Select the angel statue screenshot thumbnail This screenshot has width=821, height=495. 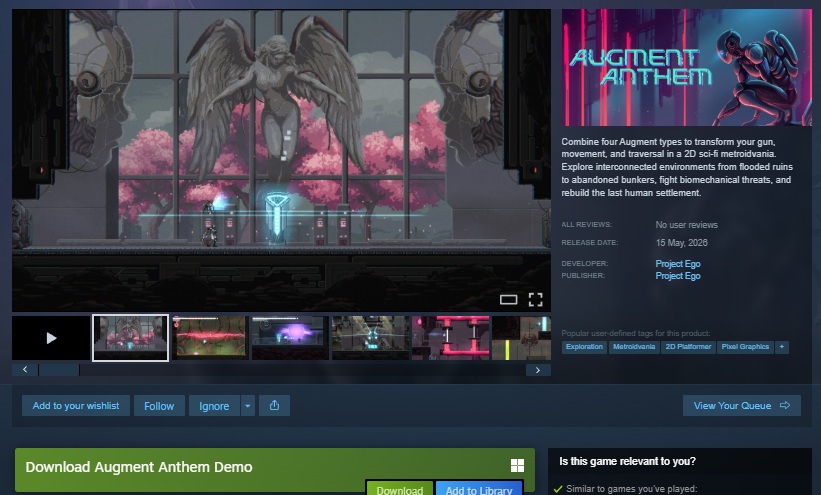point(130,338)
